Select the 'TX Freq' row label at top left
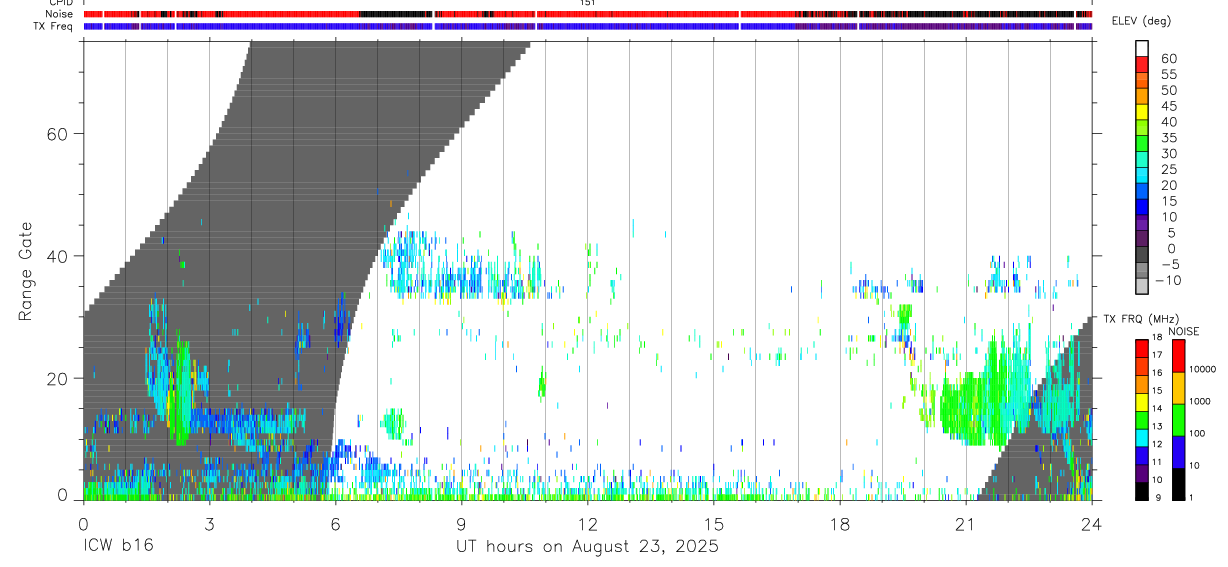This screenshot has width=1228, height=567. coord(54,26)
